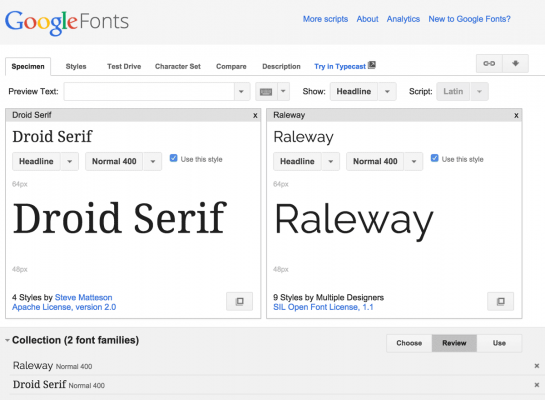Screen dimensions: 545x400
Task: Remove Droid Serif from the collection
Action: 537,385
